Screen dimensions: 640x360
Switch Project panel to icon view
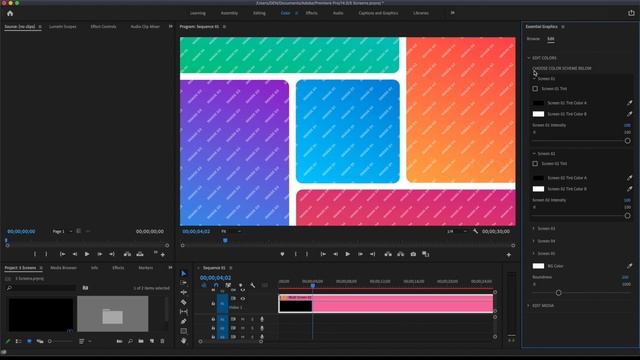[x=29, y=341]
